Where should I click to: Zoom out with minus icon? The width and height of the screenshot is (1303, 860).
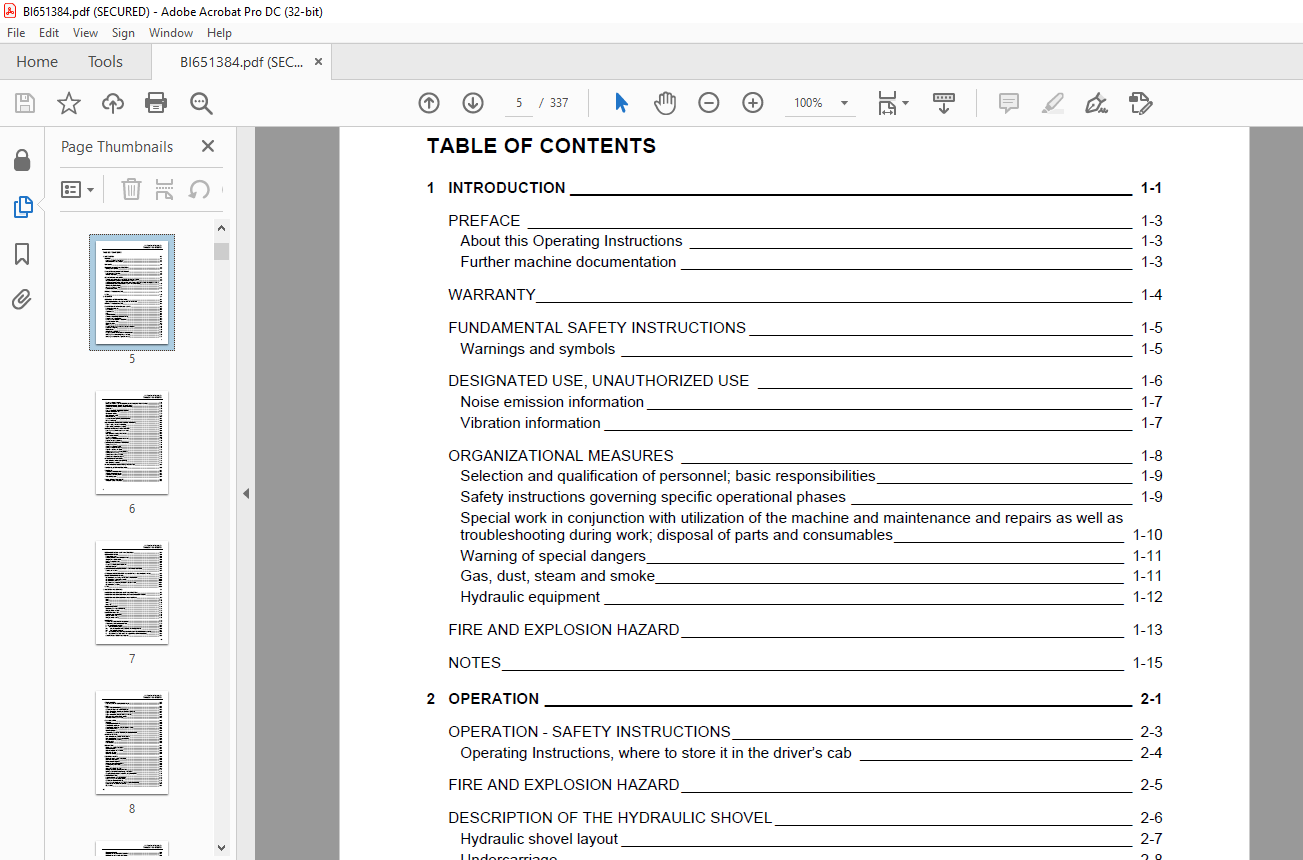(709, 103)
